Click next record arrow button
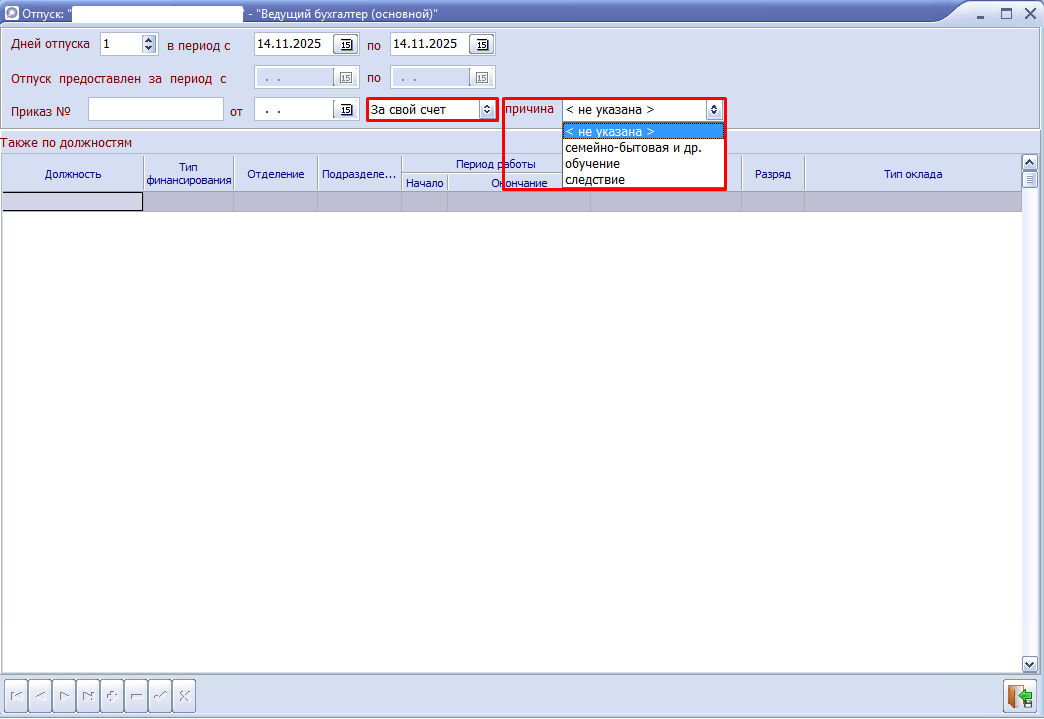This screenshot has height=719, width=1044. [x=64, y=695]
